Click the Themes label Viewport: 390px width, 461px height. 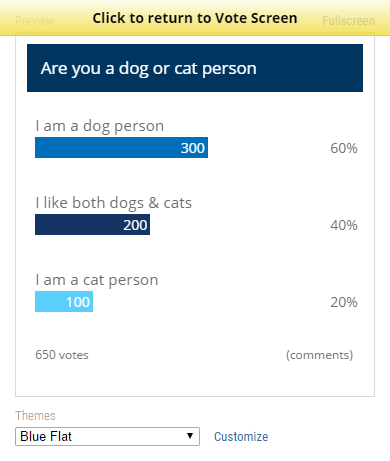[x=35, y=416]
